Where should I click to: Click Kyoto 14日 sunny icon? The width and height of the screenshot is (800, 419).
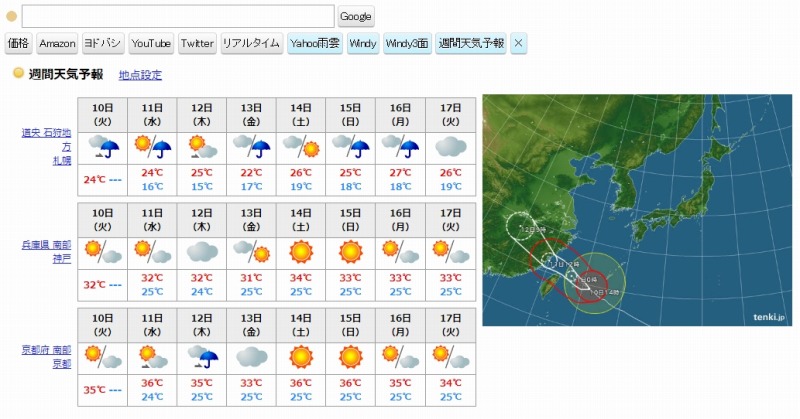pyautogui.click(x=301, y=358)
